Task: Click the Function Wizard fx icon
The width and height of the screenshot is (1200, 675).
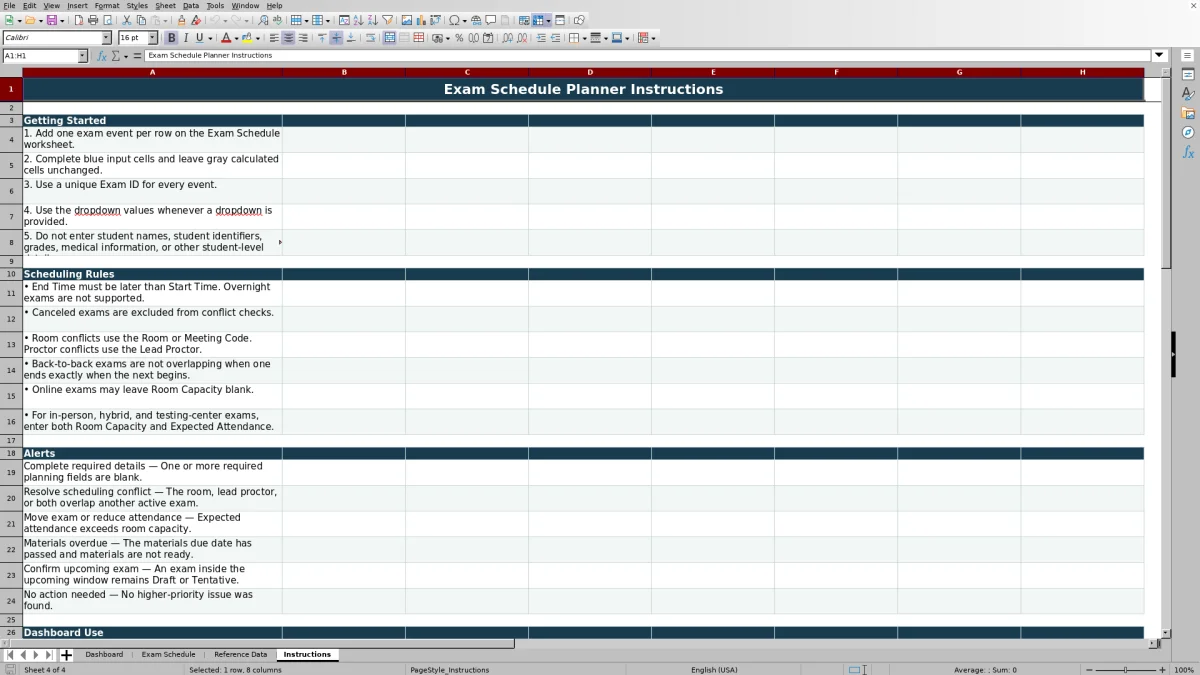Action: click(x=102, y=56)
